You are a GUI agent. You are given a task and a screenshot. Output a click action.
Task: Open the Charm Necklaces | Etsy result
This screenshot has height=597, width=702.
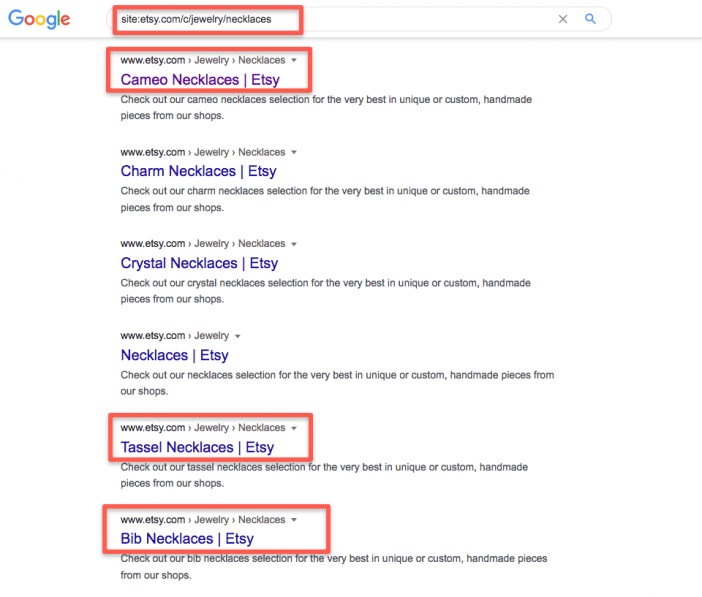198,171
